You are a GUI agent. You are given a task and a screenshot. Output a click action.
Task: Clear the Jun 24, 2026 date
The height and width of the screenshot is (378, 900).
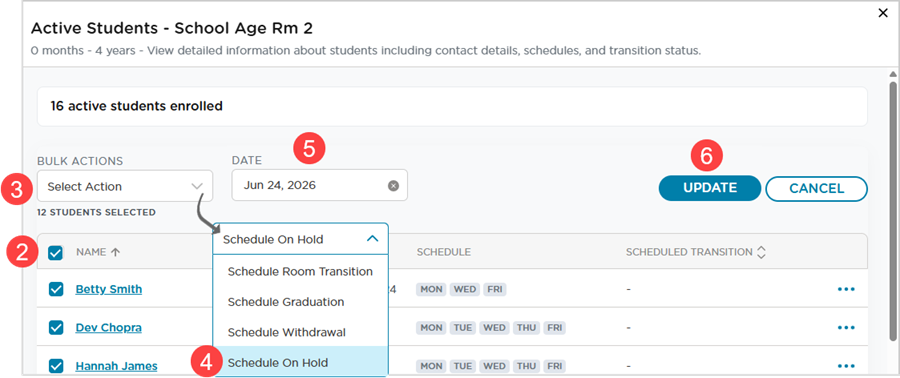[x=393, y=186]
